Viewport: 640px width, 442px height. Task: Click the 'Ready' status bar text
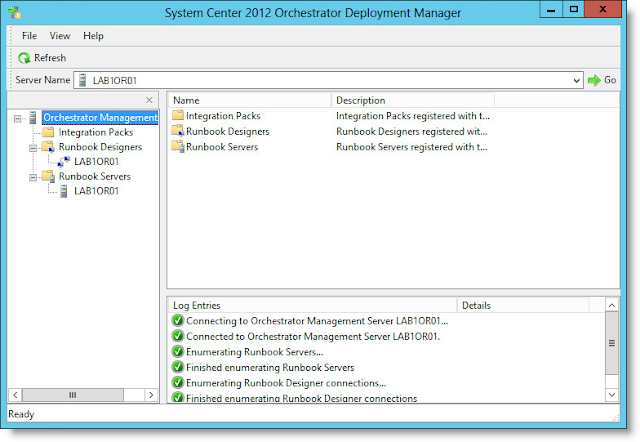coord(21,414)
